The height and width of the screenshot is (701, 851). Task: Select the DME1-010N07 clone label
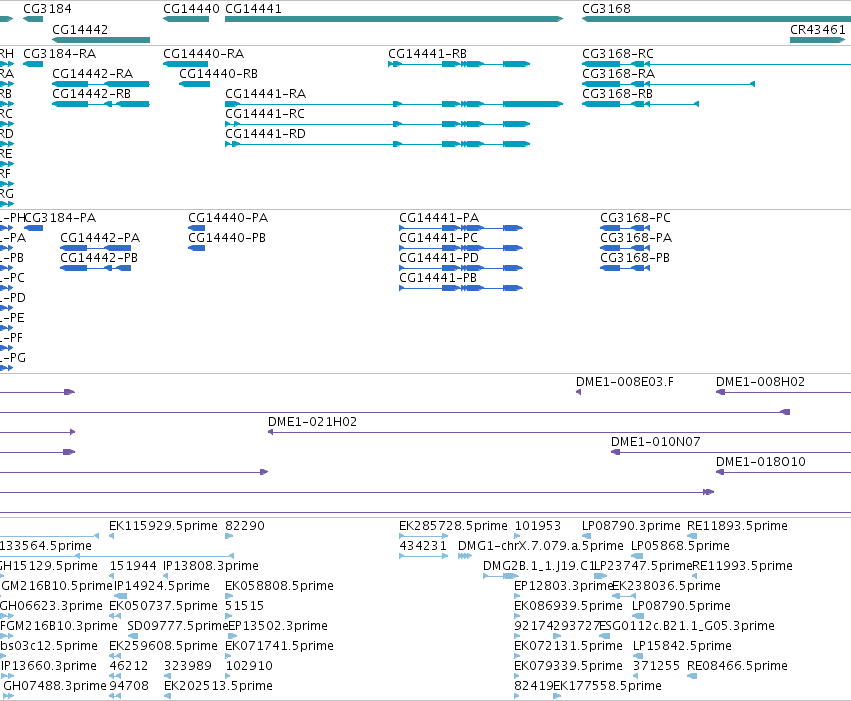pyautogui.click(x=656, y=442)
